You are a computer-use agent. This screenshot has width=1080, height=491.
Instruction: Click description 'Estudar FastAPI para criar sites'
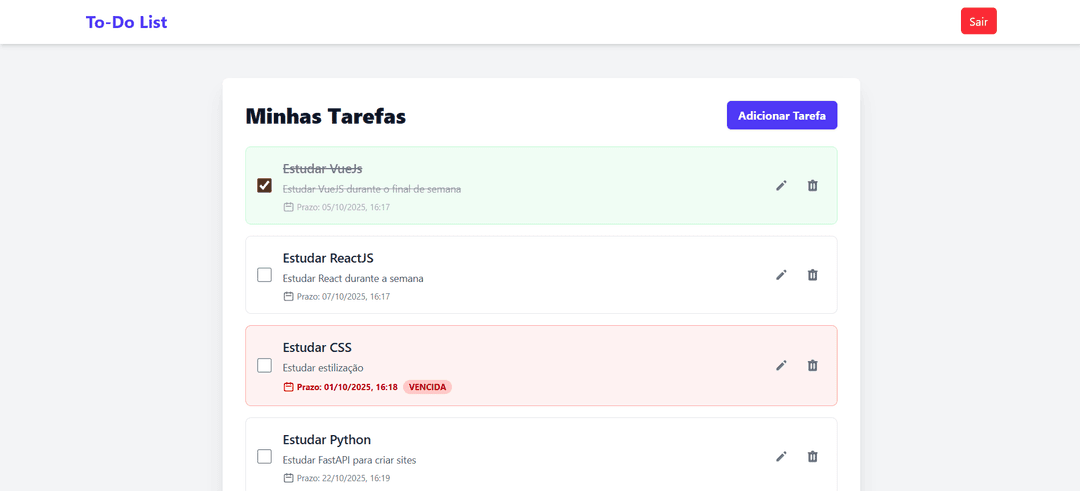coord(349,459)
